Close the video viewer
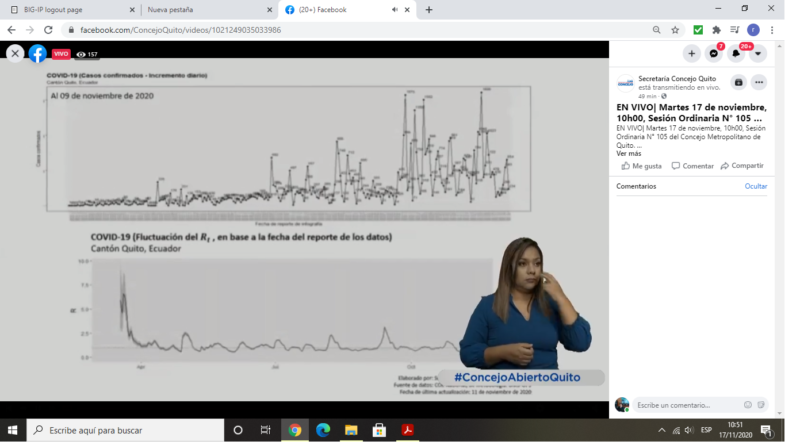800x445 pixels. pyautogui.click(x=15, y=54)
